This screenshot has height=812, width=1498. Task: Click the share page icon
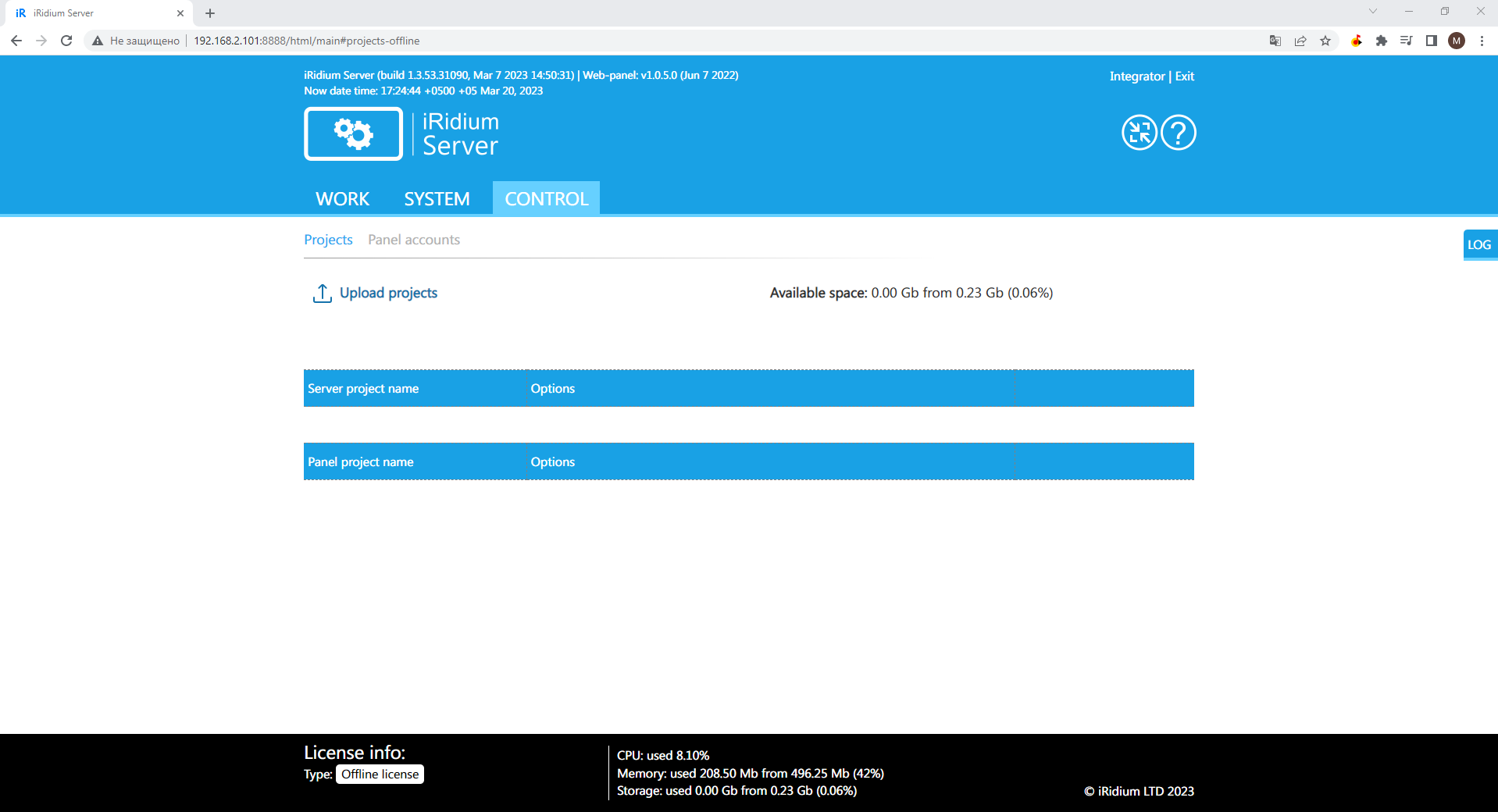coord(1300,41)
